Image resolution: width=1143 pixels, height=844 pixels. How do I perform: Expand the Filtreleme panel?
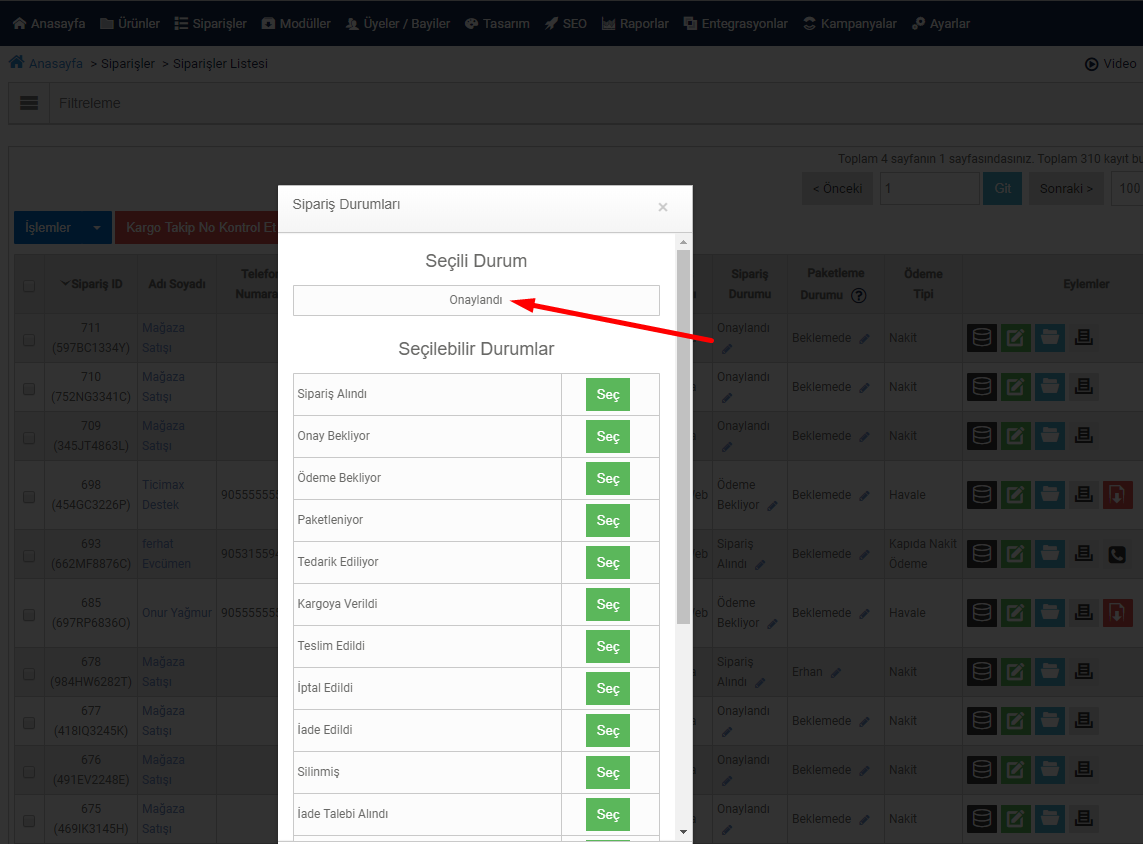(x=90, y=103)
